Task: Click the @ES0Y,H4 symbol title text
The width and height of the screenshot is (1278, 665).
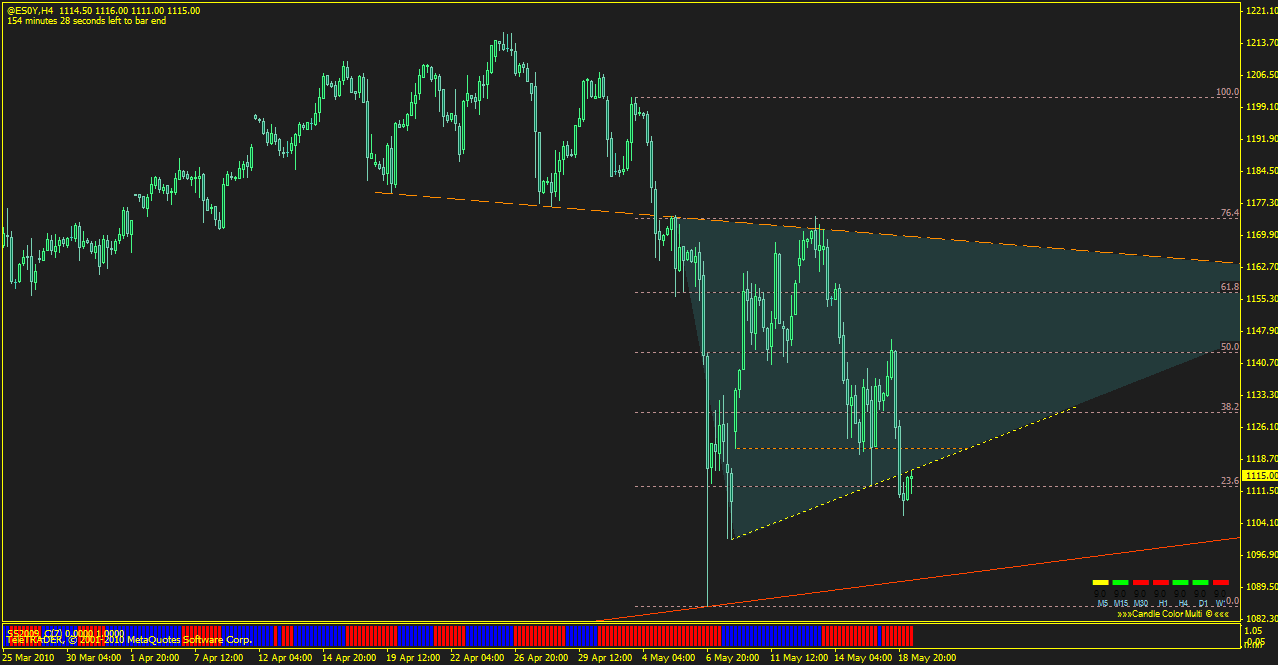Action: (x=30, y=10)
